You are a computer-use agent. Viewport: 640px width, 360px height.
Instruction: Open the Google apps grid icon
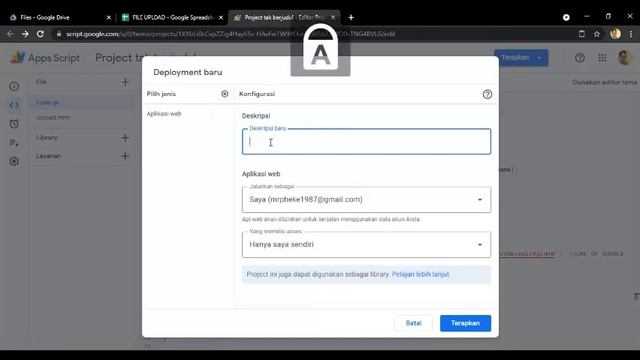point(602,58)
